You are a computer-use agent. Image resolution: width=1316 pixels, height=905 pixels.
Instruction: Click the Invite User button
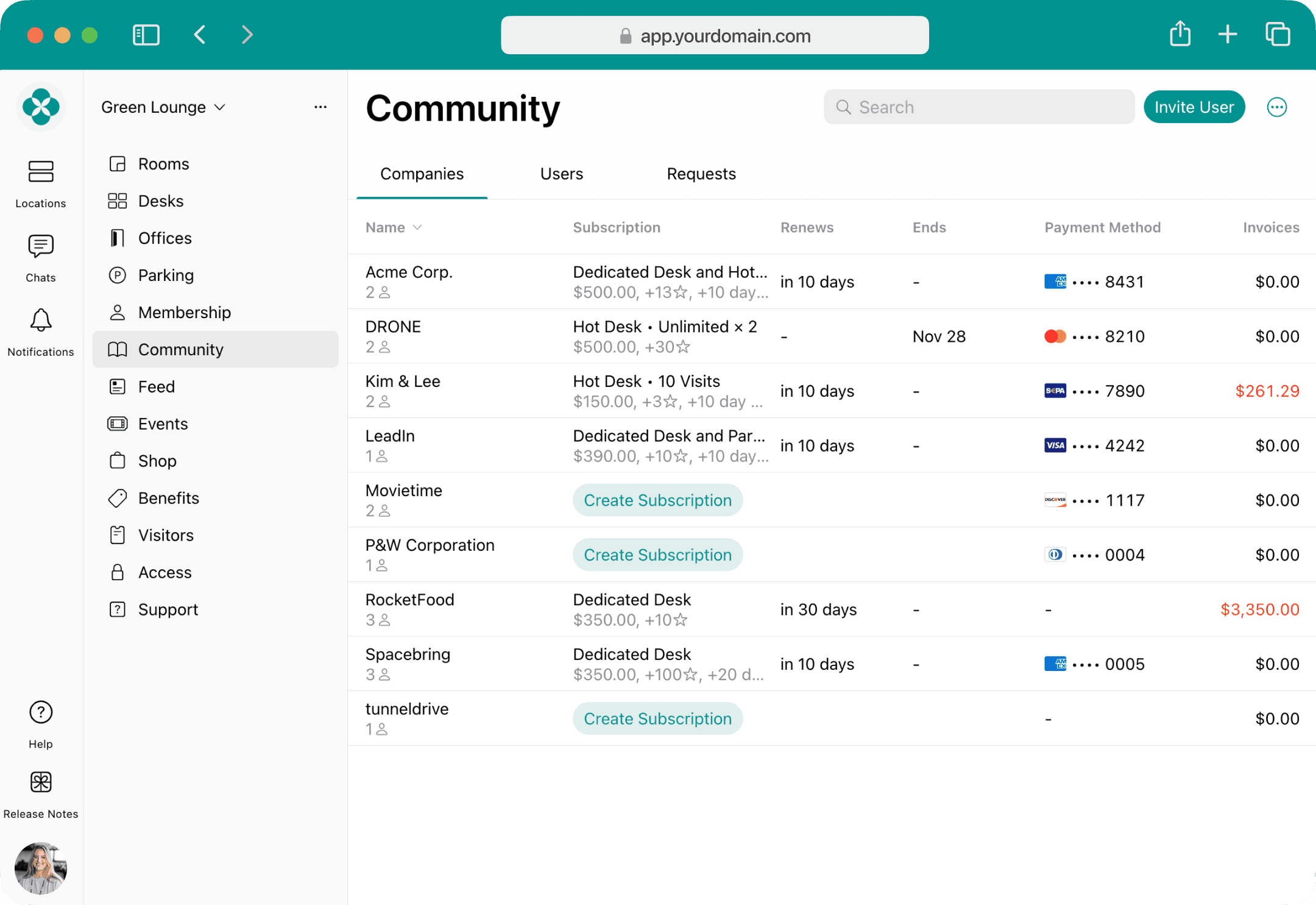[x=1194, y=107]
